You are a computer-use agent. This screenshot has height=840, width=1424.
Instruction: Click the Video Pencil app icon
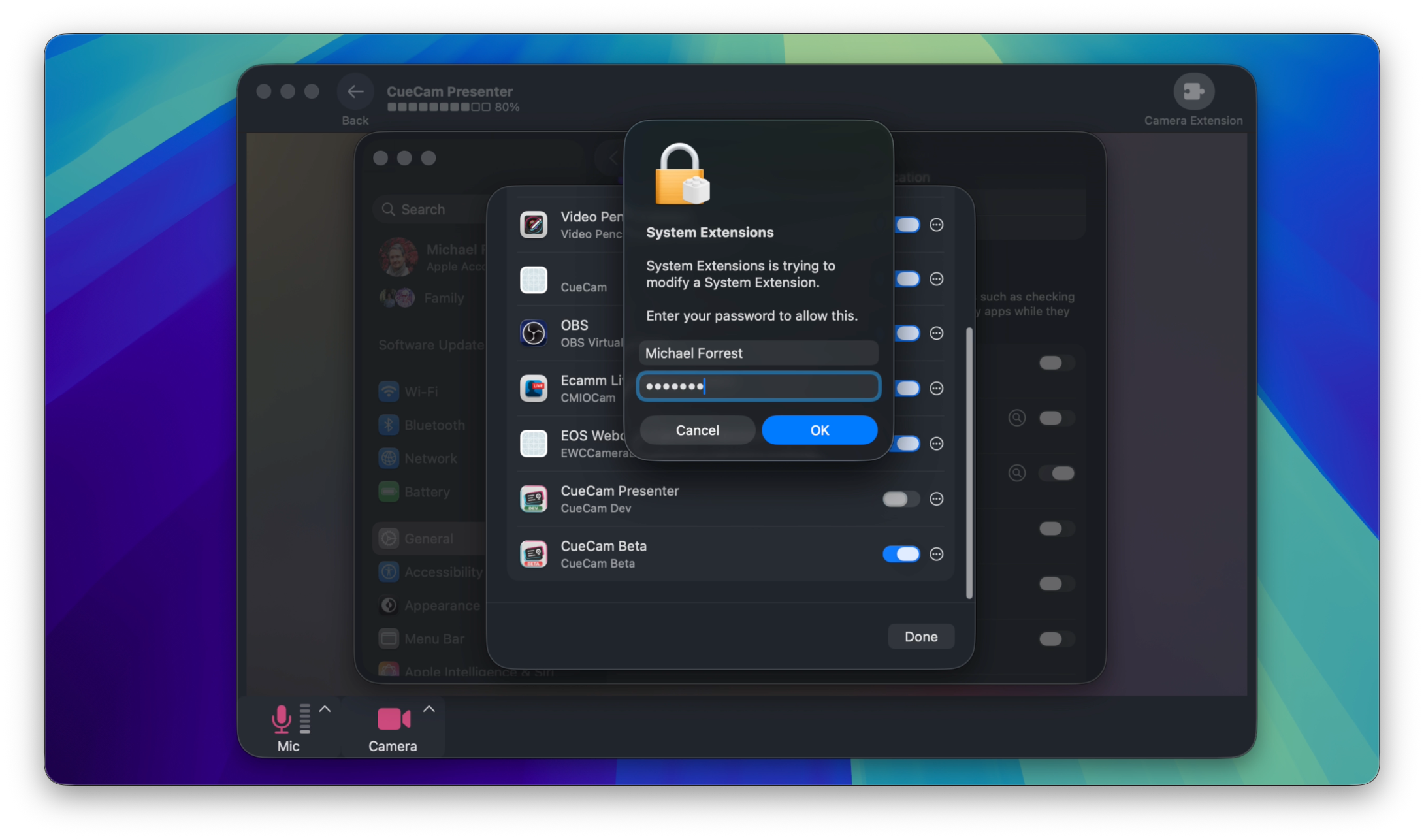coord(534,225)
